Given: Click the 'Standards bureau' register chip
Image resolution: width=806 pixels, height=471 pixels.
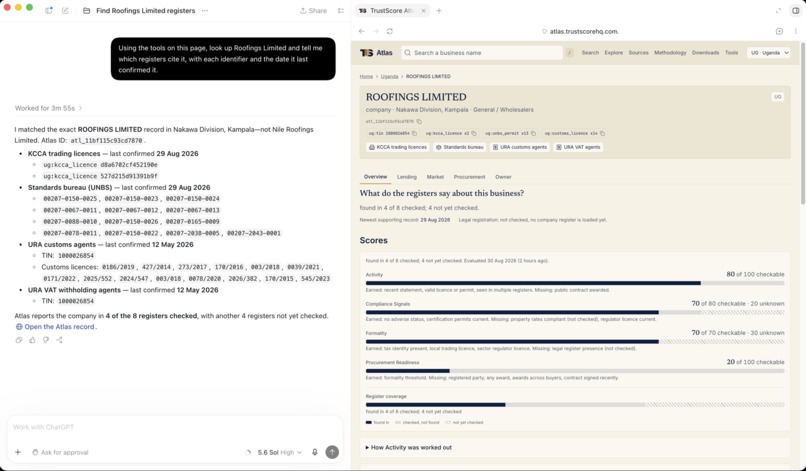Looking at the screenshot, I should (x=460, y=147).
